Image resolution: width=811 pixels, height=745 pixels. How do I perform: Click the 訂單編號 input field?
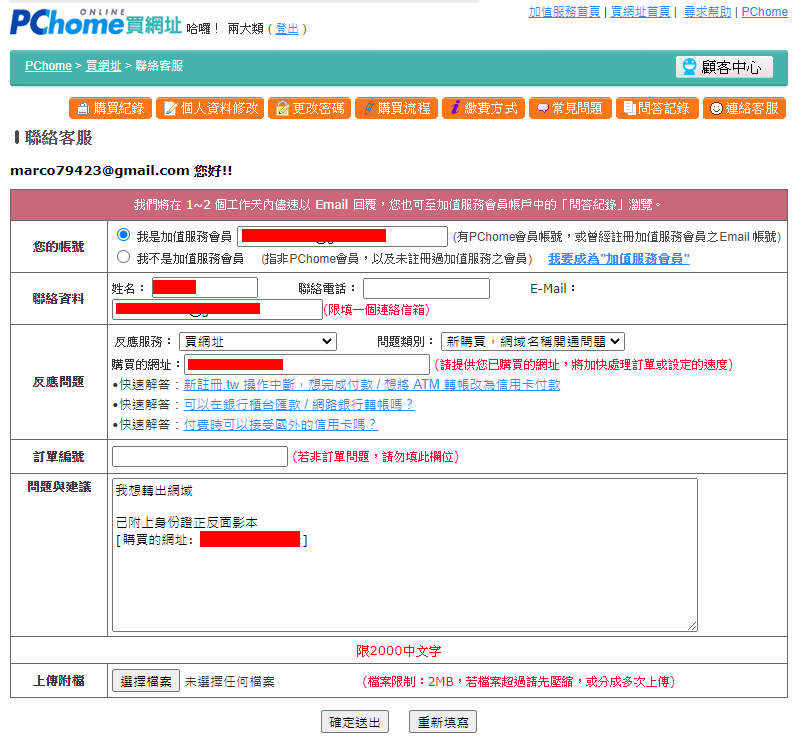pyautogui.click(x=200, y=456)
